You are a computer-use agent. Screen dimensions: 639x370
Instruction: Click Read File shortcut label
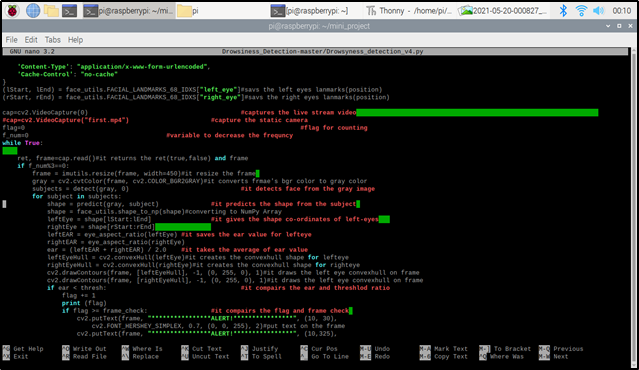click(89, 357)
